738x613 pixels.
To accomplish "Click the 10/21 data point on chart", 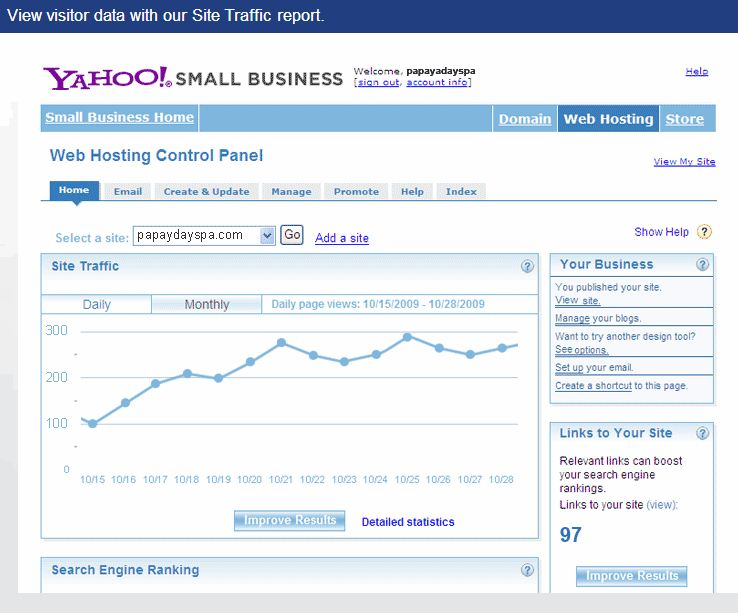I will (281, 343).
